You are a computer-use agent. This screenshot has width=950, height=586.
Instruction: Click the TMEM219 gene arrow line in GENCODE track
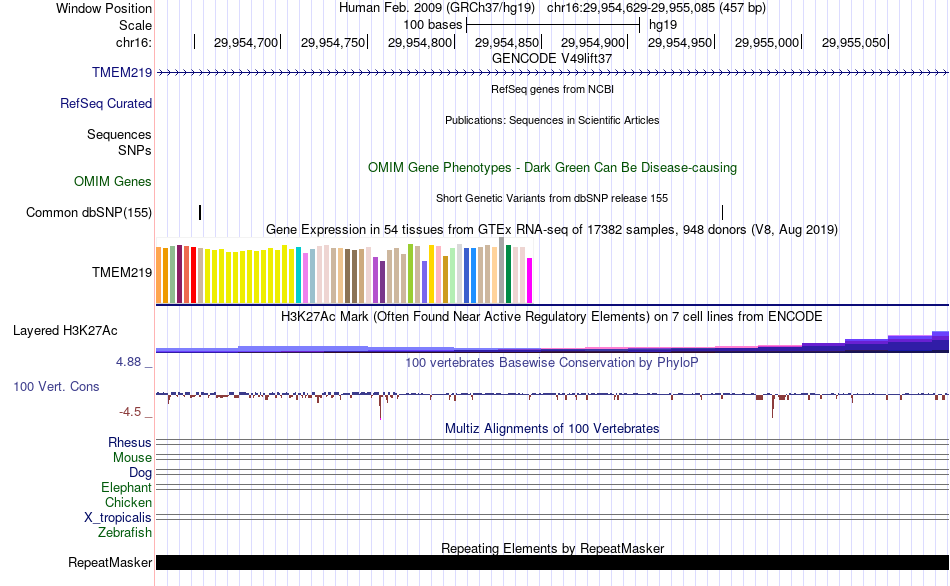(552, 72)
